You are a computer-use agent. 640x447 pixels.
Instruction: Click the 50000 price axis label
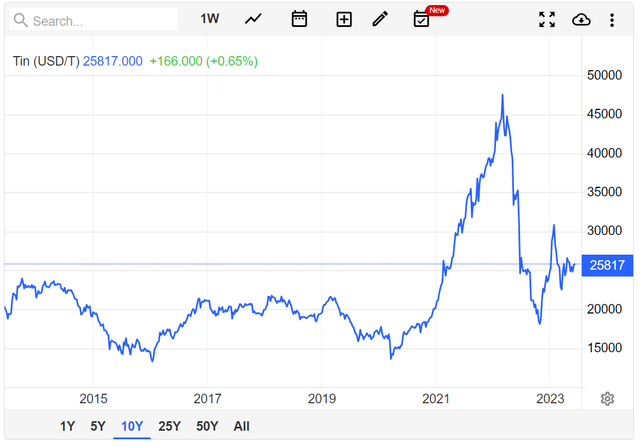604,75
